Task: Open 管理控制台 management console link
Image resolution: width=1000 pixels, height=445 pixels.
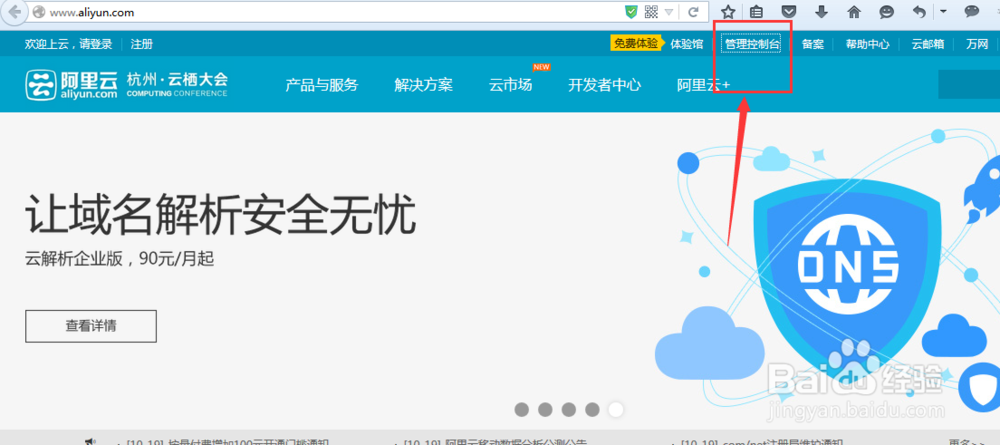Action: pyautogui.click(x=752, y=44)
